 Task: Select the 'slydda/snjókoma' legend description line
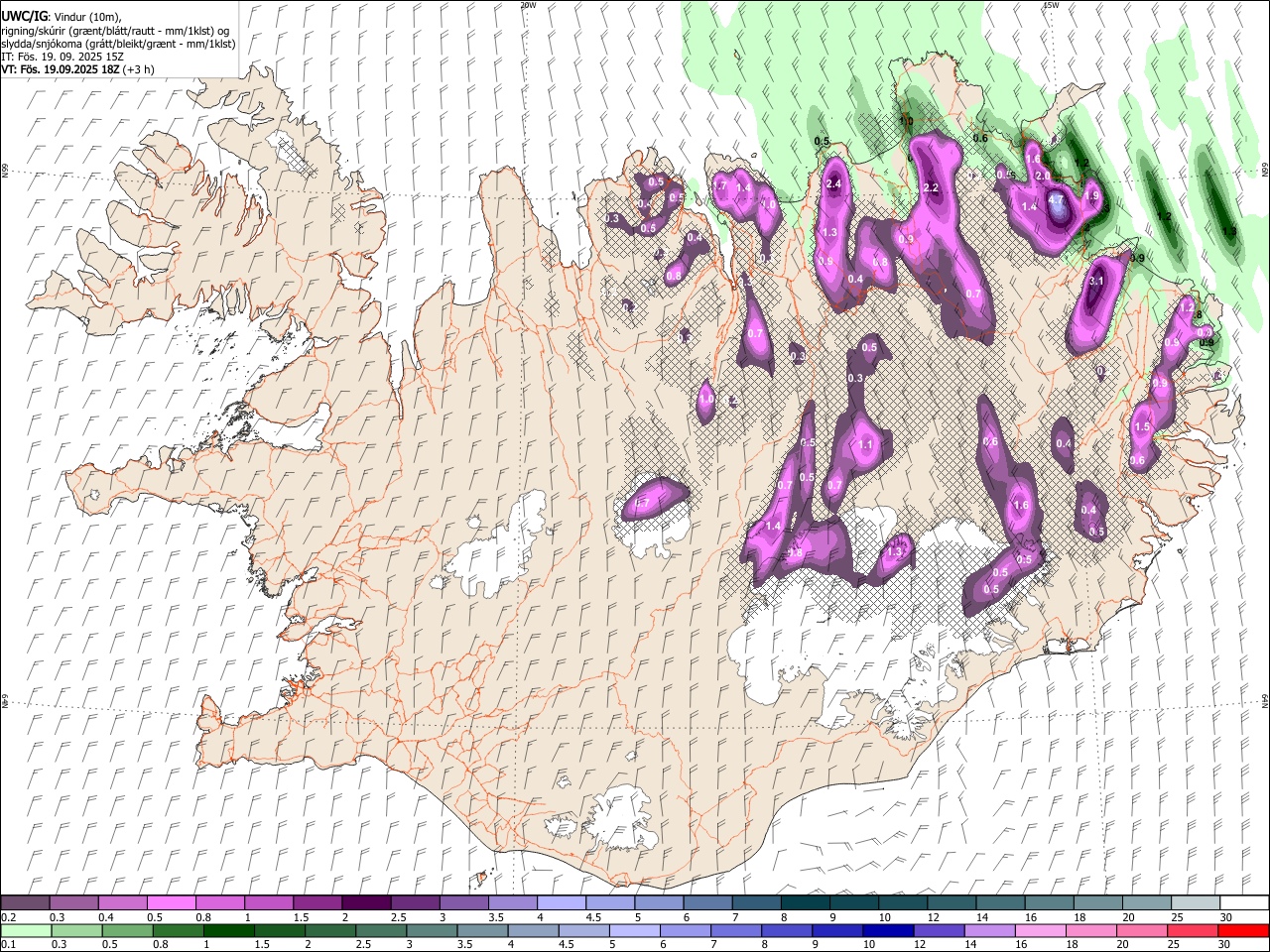[x=118, y=44]
